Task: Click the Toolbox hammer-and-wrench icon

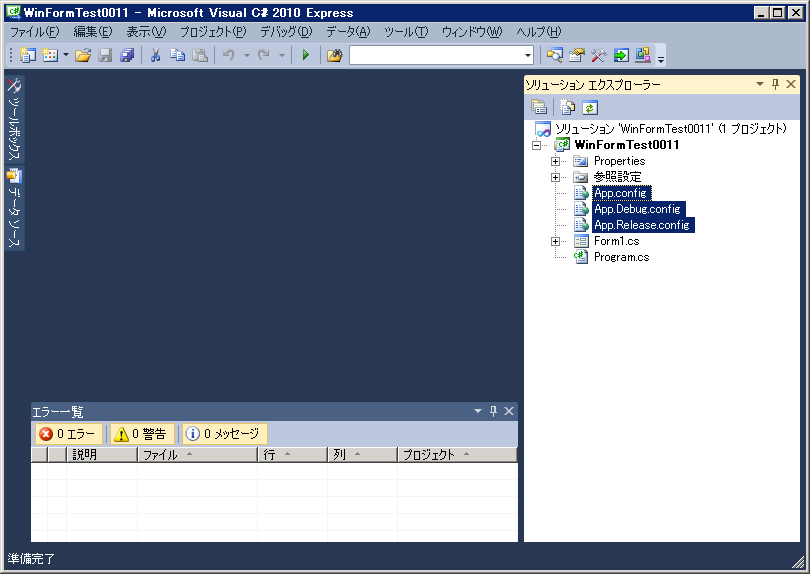Action: [x=598, y=55]
